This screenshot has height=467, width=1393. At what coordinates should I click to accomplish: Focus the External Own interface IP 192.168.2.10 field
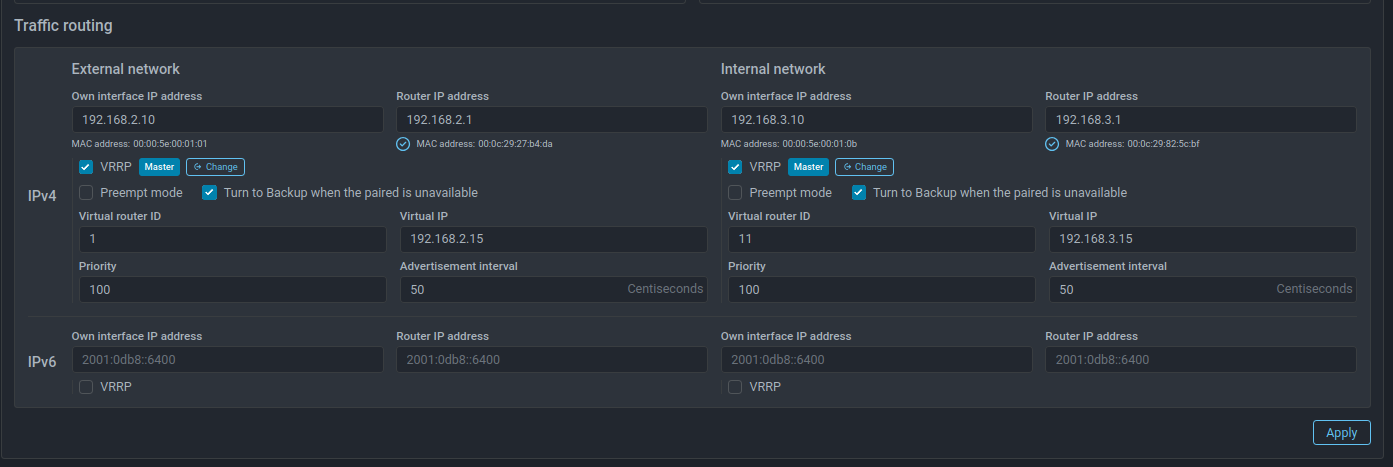(x=227, y=120)
